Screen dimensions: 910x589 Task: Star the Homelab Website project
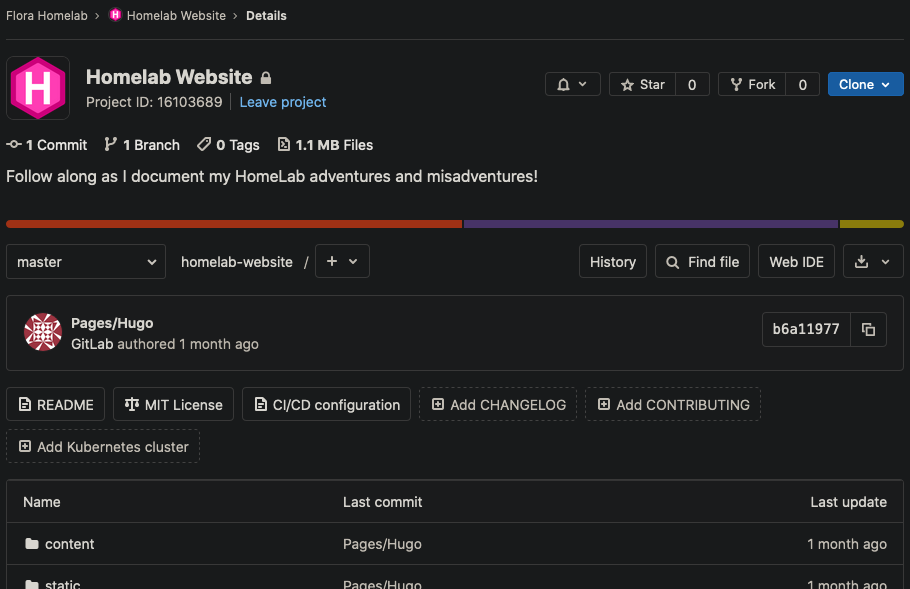pyautogui.click(x=643, y=84)
